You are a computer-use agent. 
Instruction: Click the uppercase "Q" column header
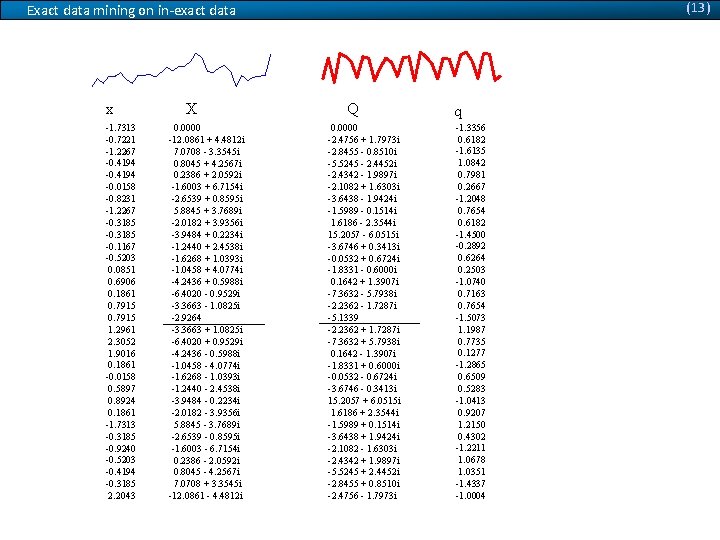coord(353,109)
